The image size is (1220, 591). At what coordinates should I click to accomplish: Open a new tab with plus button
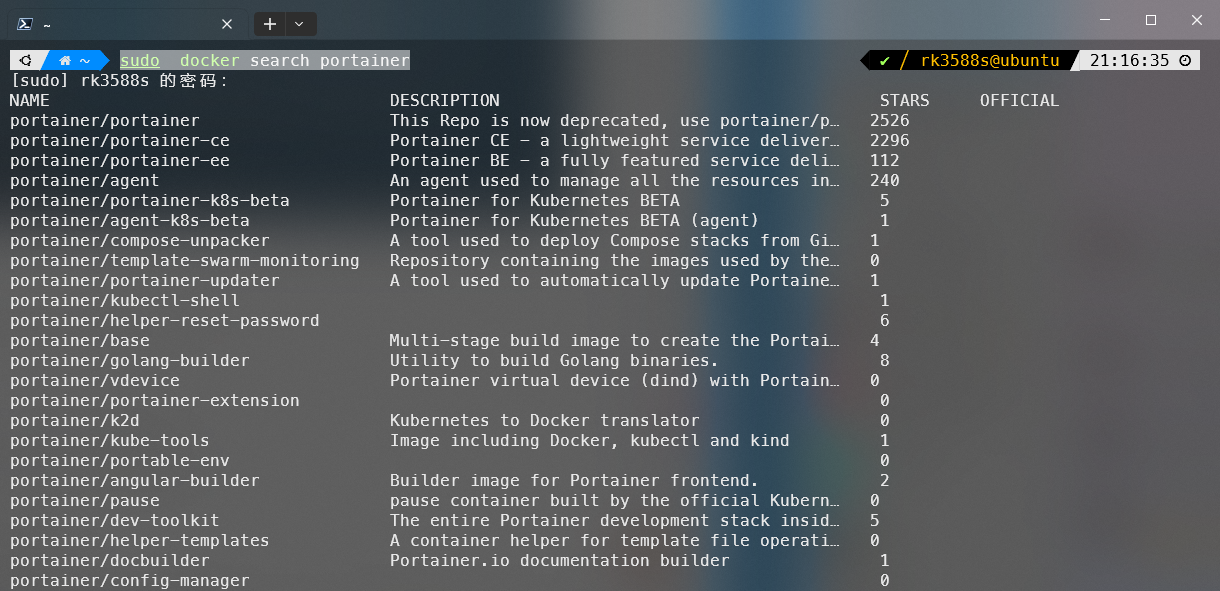click(270, 24)
